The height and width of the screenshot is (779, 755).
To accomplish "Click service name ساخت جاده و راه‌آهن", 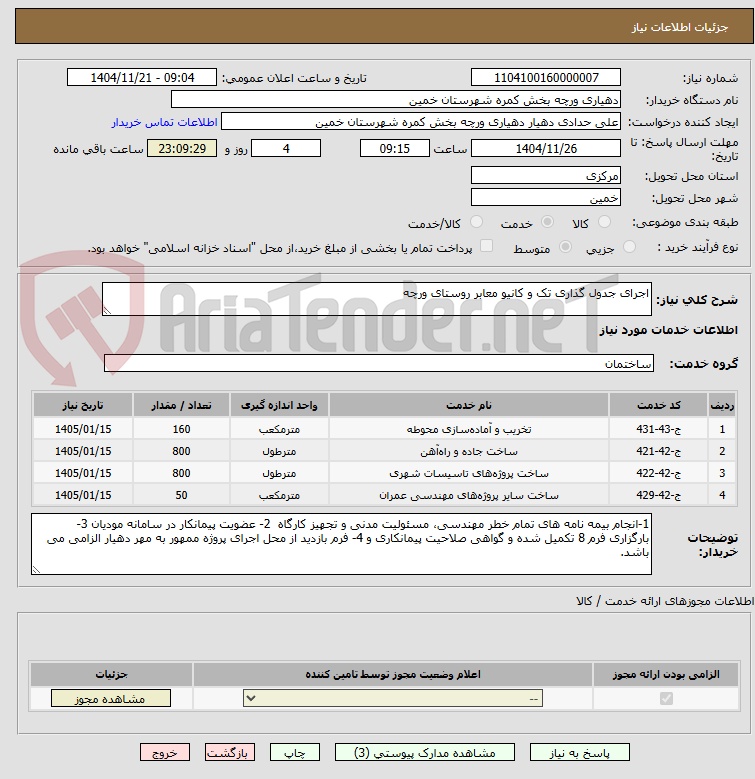I will (x=469, y=451).
